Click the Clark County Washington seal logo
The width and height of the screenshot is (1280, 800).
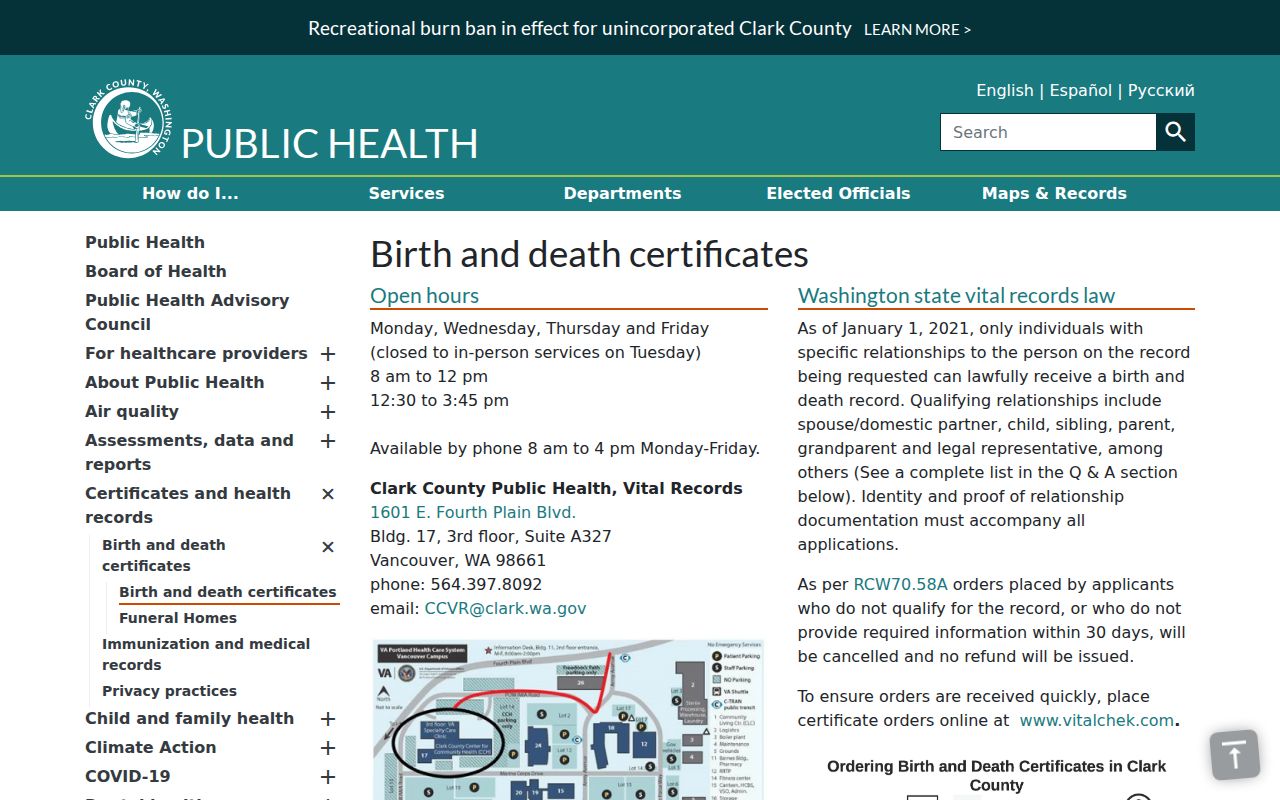(128, 120)
